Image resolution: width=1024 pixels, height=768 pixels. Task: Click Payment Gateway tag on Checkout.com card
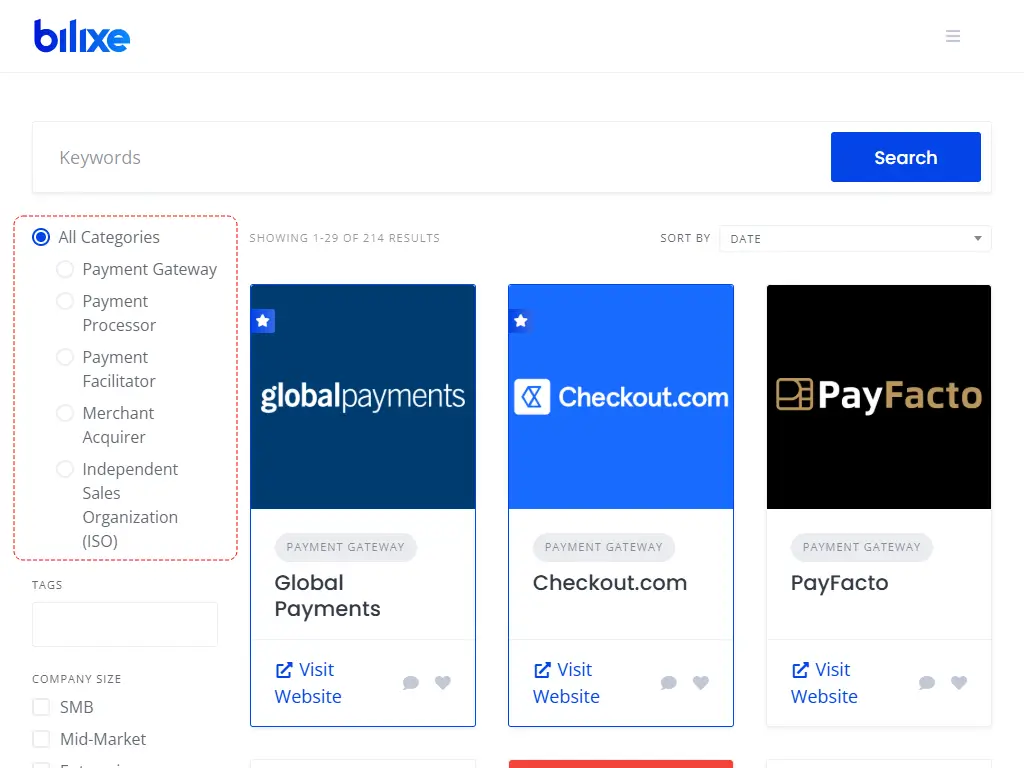coord(603,547)
